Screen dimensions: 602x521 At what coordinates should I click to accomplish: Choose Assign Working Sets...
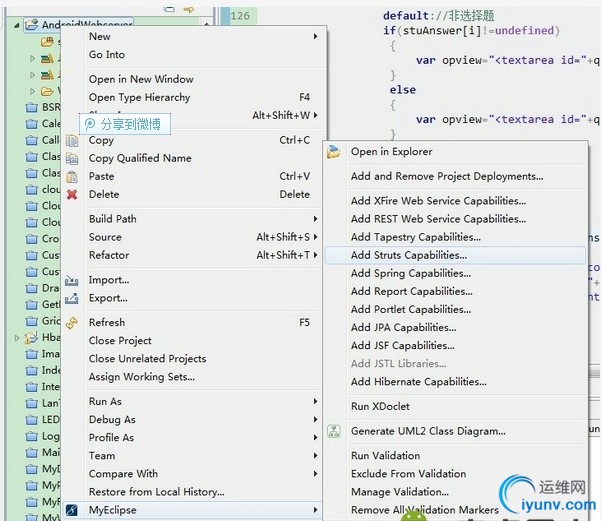pyautogui.click(x=142, y=377)
